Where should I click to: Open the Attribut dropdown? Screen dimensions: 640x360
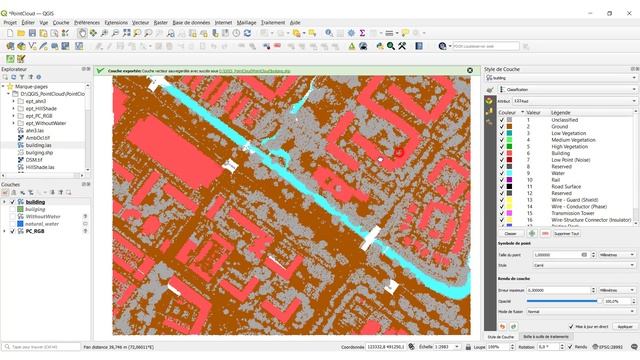pos(574,101)
